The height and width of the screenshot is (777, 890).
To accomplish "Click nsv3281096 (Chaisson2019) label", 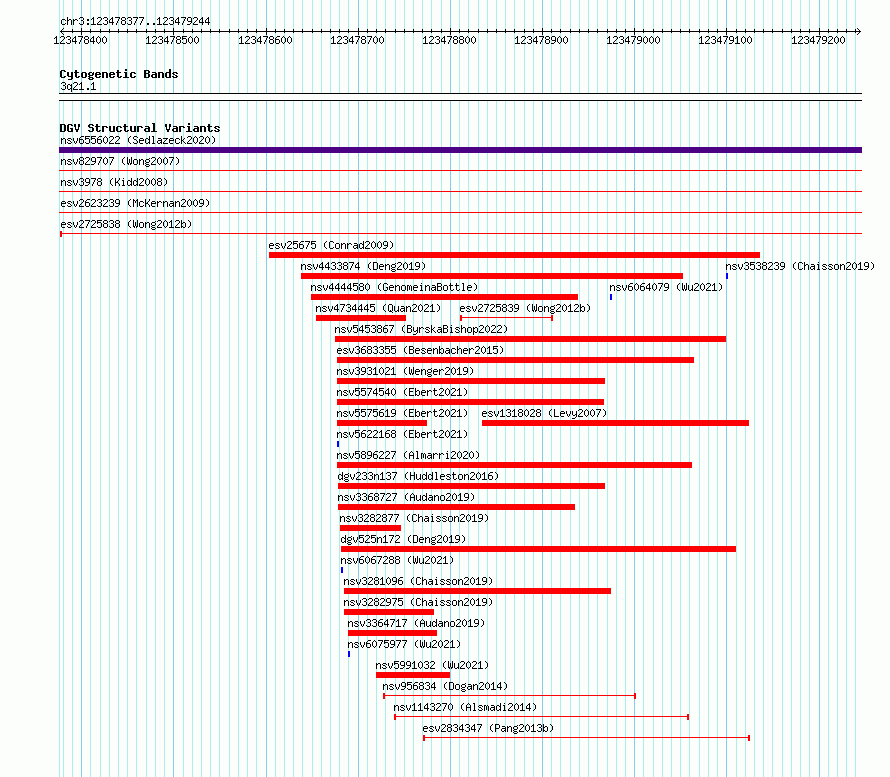I will coord(418,581).
